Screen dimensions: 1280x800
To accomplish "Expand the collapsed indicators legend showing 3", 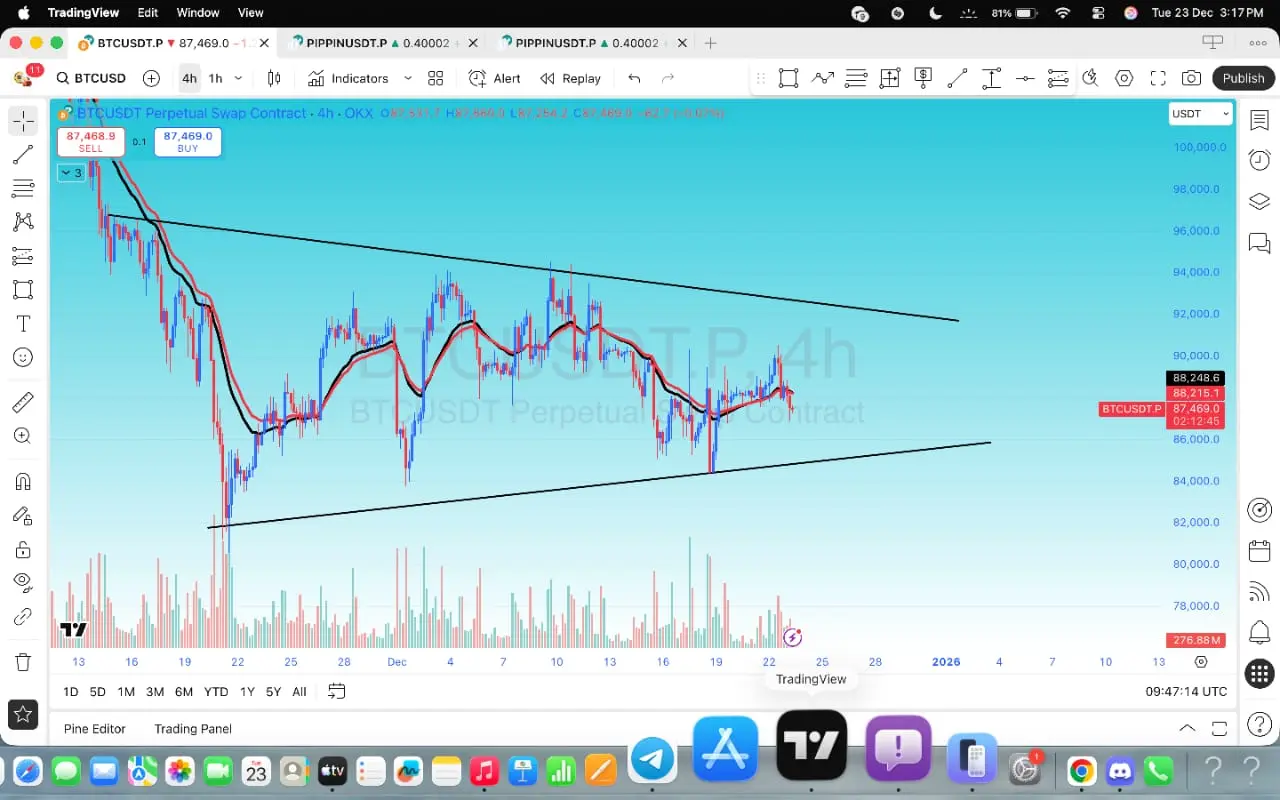I will pyautogui.click(x=71, y=173).
